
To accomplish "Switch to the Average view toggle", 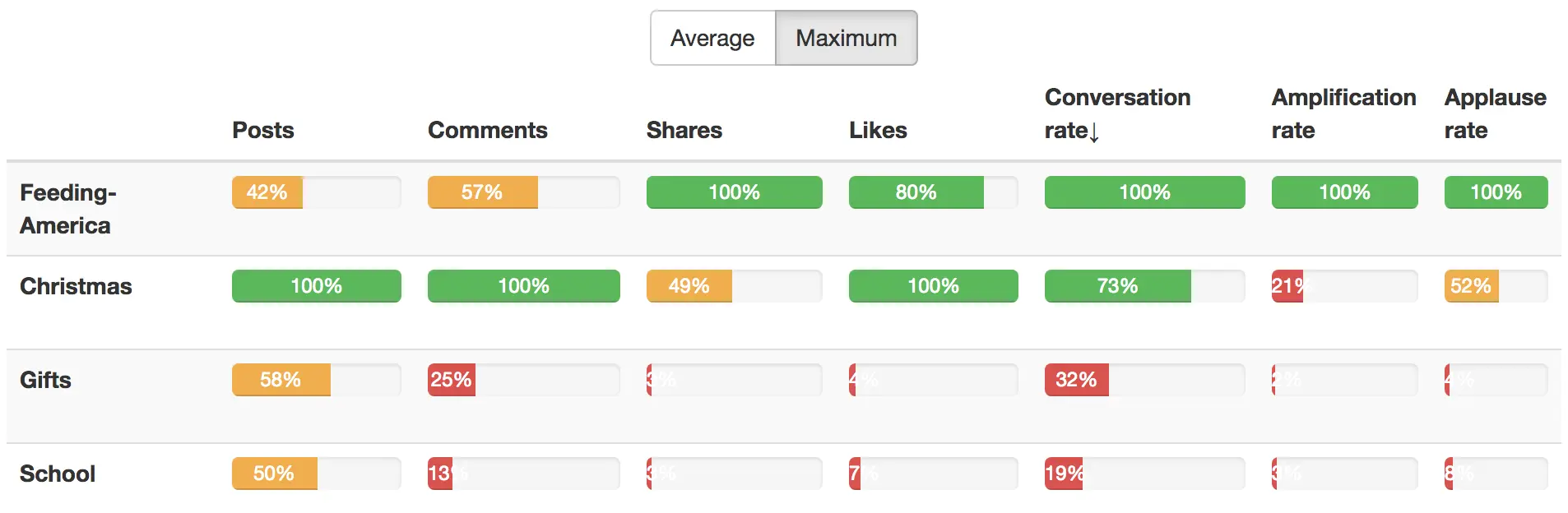I will pyautogui.click(x=712, y=38).
